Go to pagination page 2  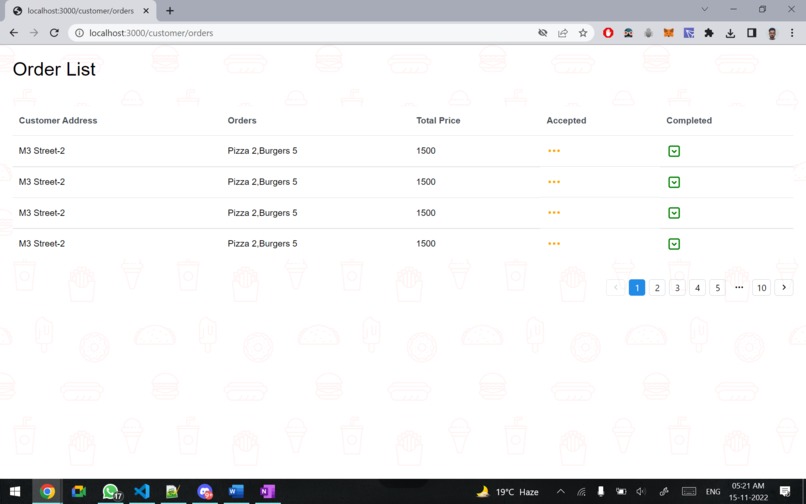pos(657,287)
